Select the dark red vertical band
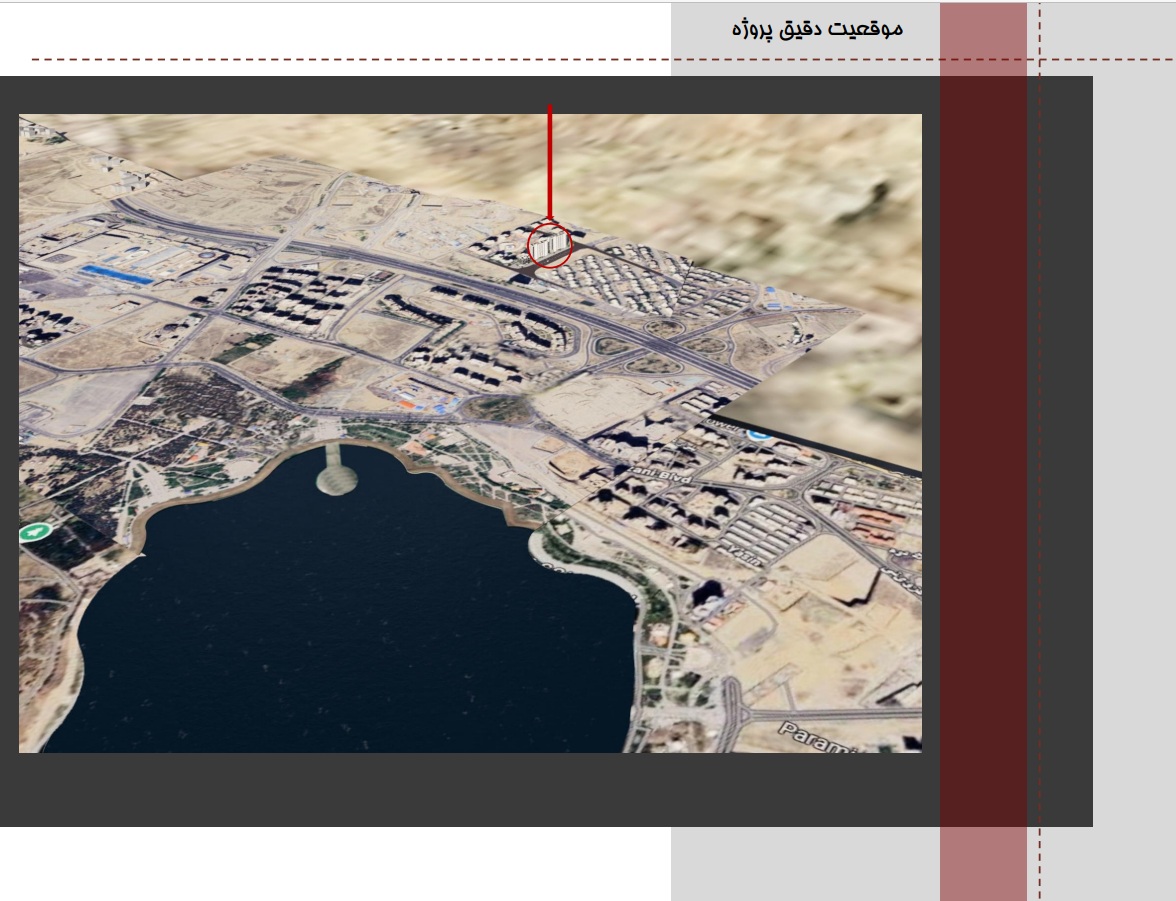1176x901 pixels. coord(983,450)
